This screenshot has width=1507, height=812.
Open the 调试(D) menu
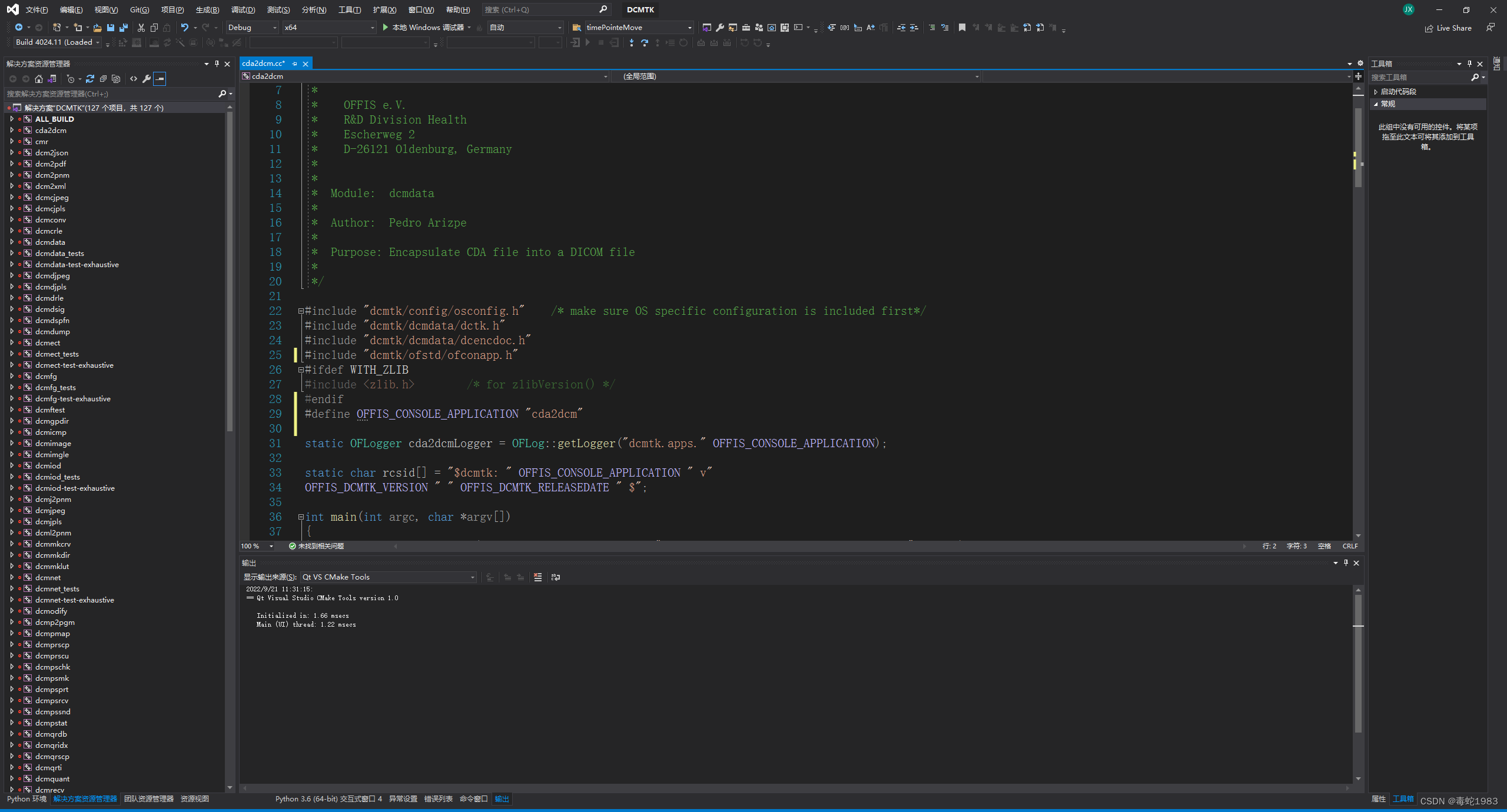[243, 10]
